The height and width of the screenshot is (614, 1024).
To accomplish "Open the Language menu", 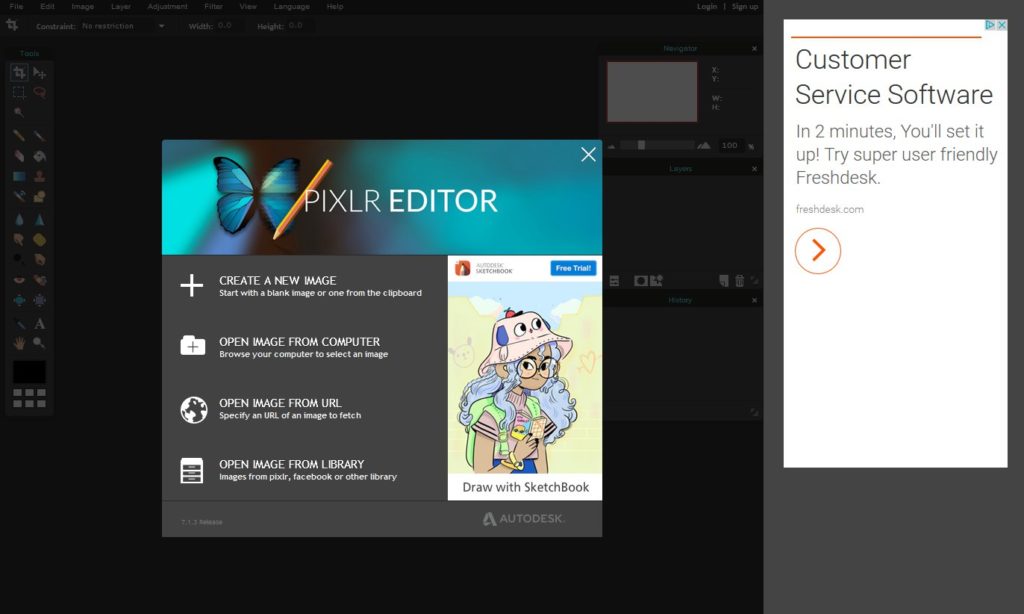I will 291,7.
